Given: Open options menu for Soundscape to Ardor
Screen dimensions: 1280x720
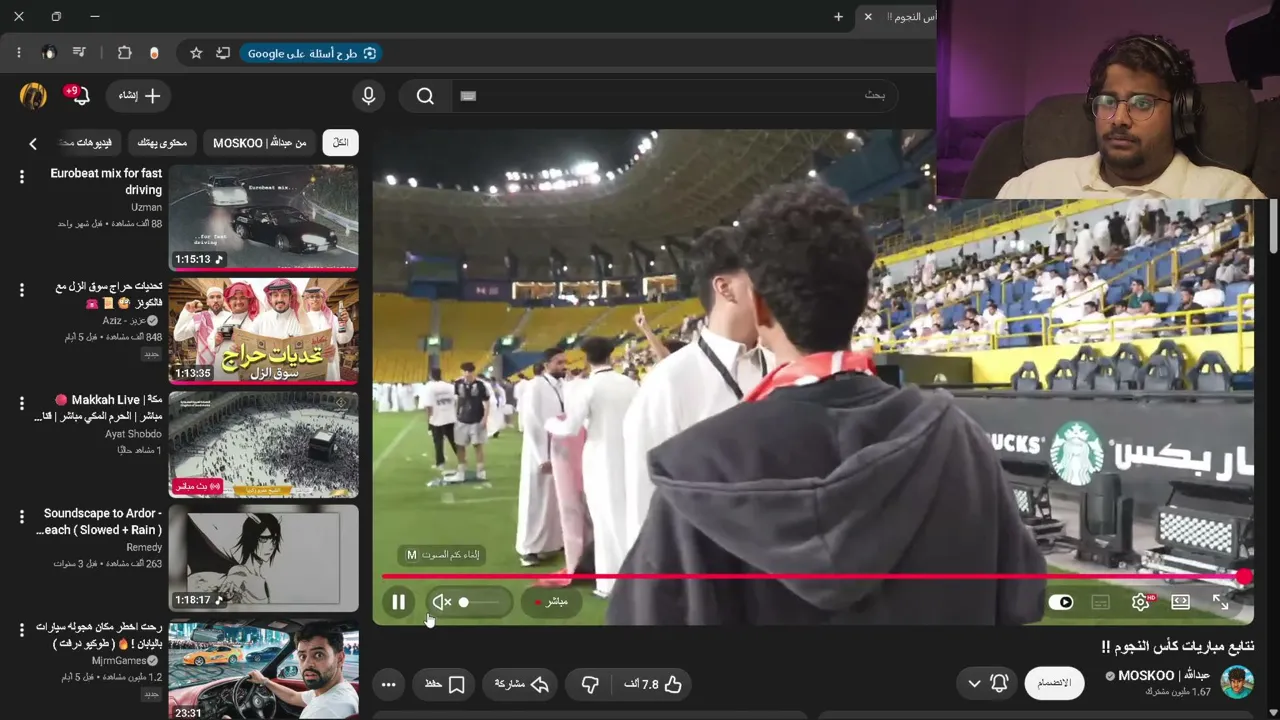Looking at the screenshot, I should tap(21, 517).
